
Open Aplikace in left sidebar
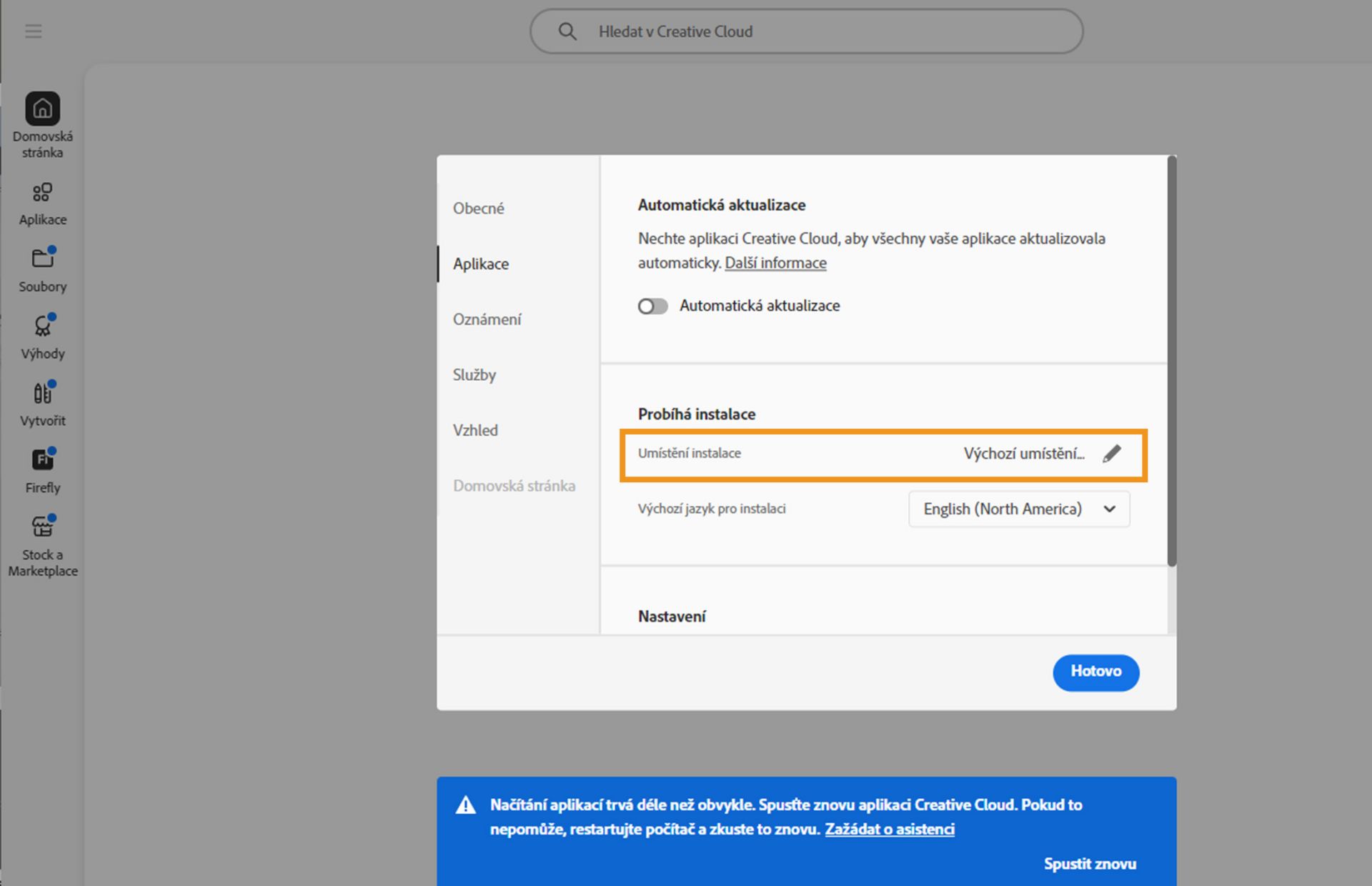pos(43,193)
